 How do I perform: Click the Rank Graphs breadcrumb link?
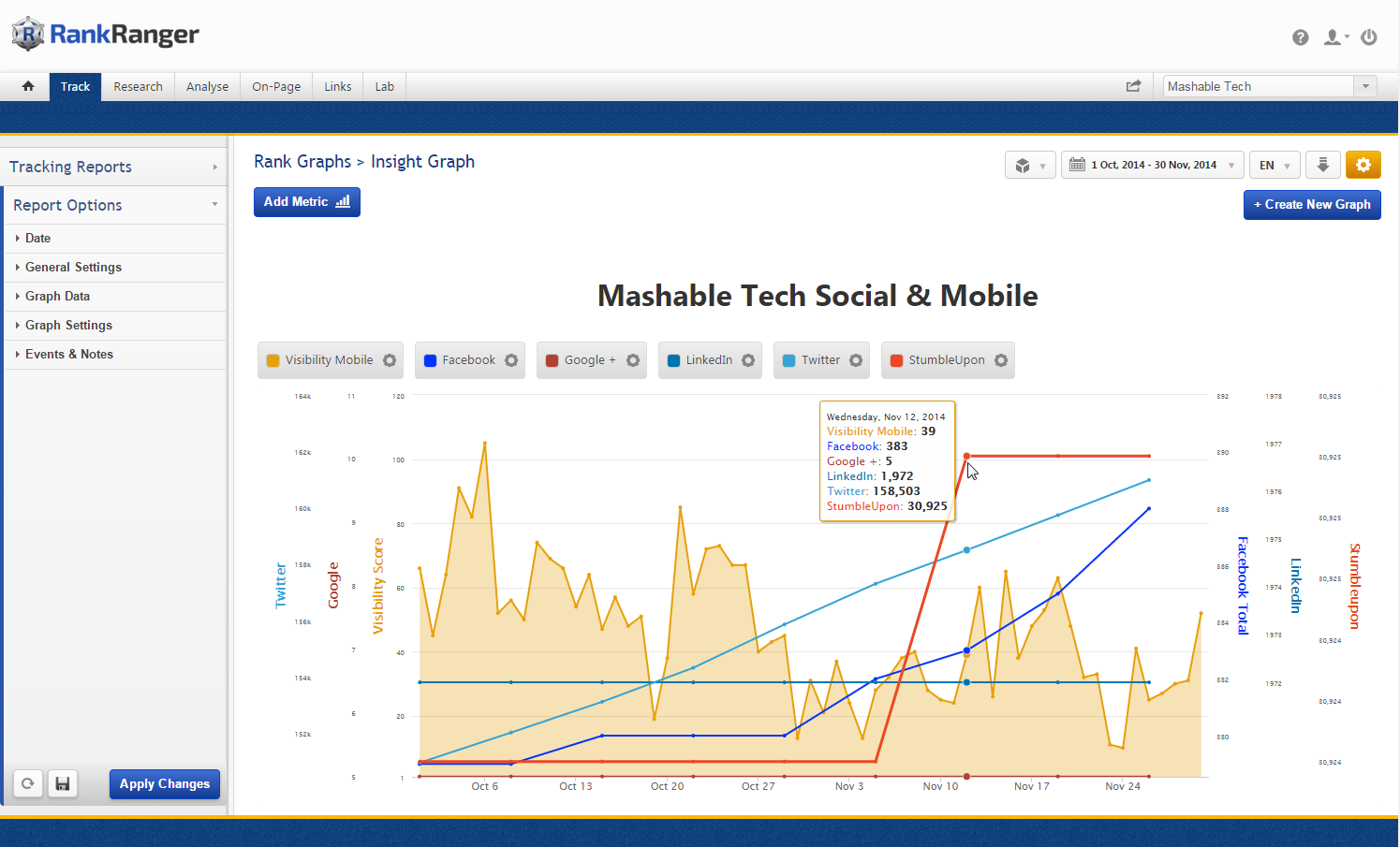302,162
